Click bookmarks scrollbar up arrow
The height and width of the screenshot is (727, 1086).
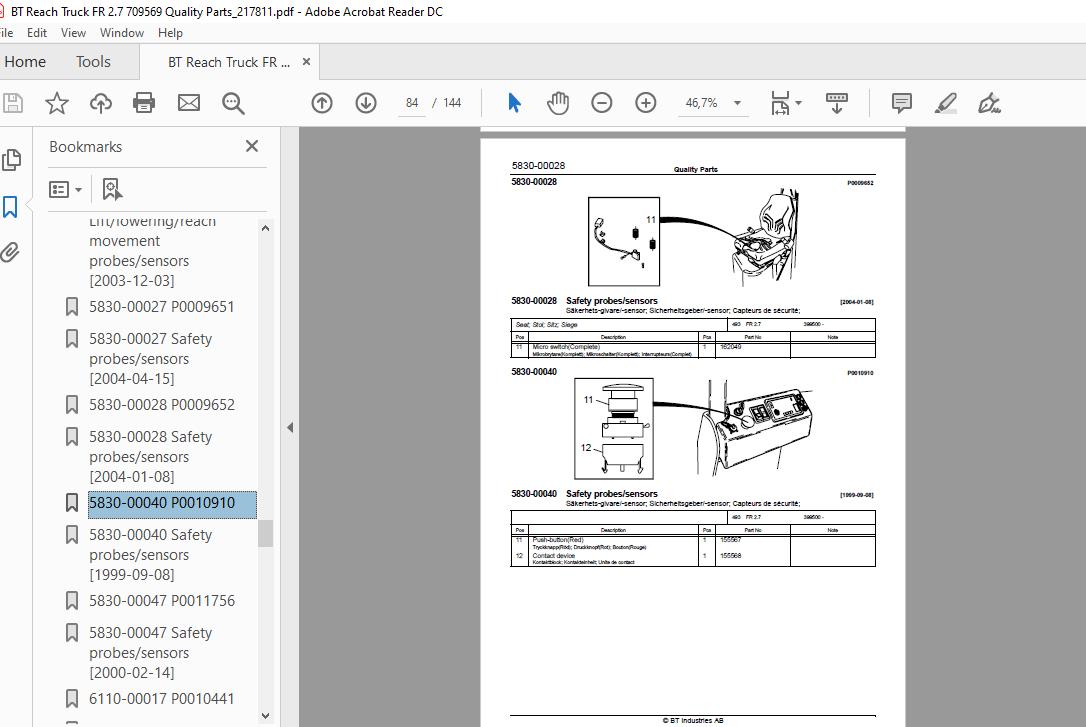(x=265, y=228)
